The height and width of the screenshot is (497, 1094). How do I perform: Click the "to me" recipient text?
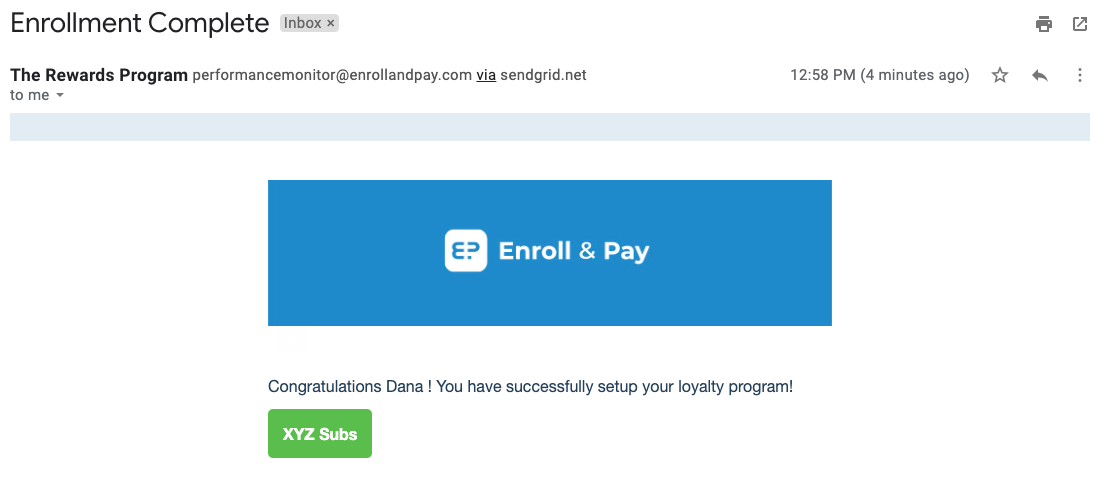(x=29, y=96)
